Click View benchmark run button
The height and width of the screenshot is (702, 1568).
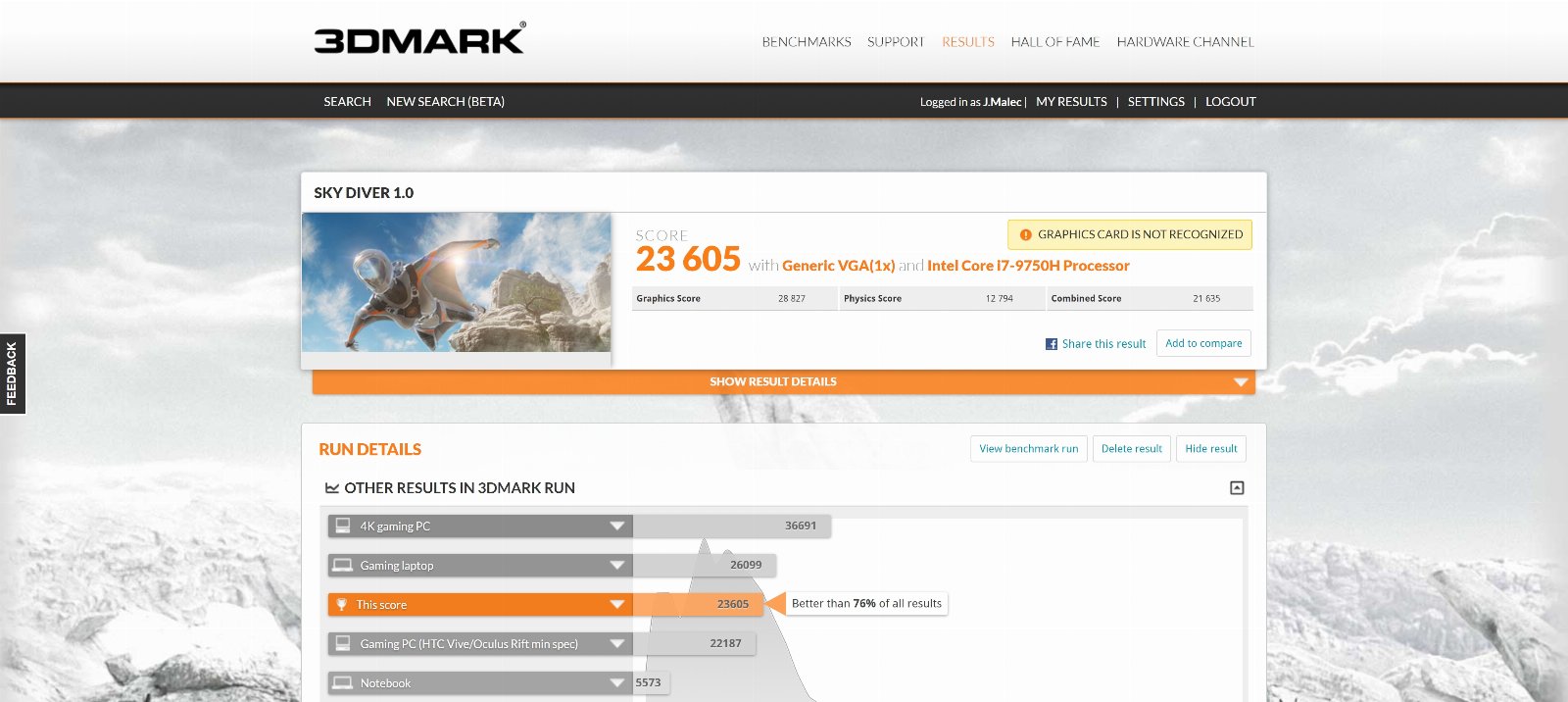tap(1029, 449)
